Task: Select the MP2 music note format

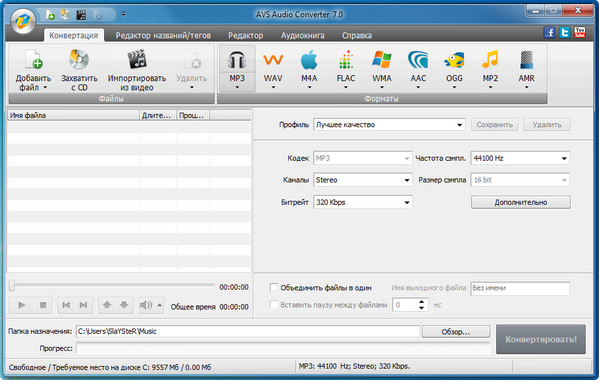Action: [490, 60]
